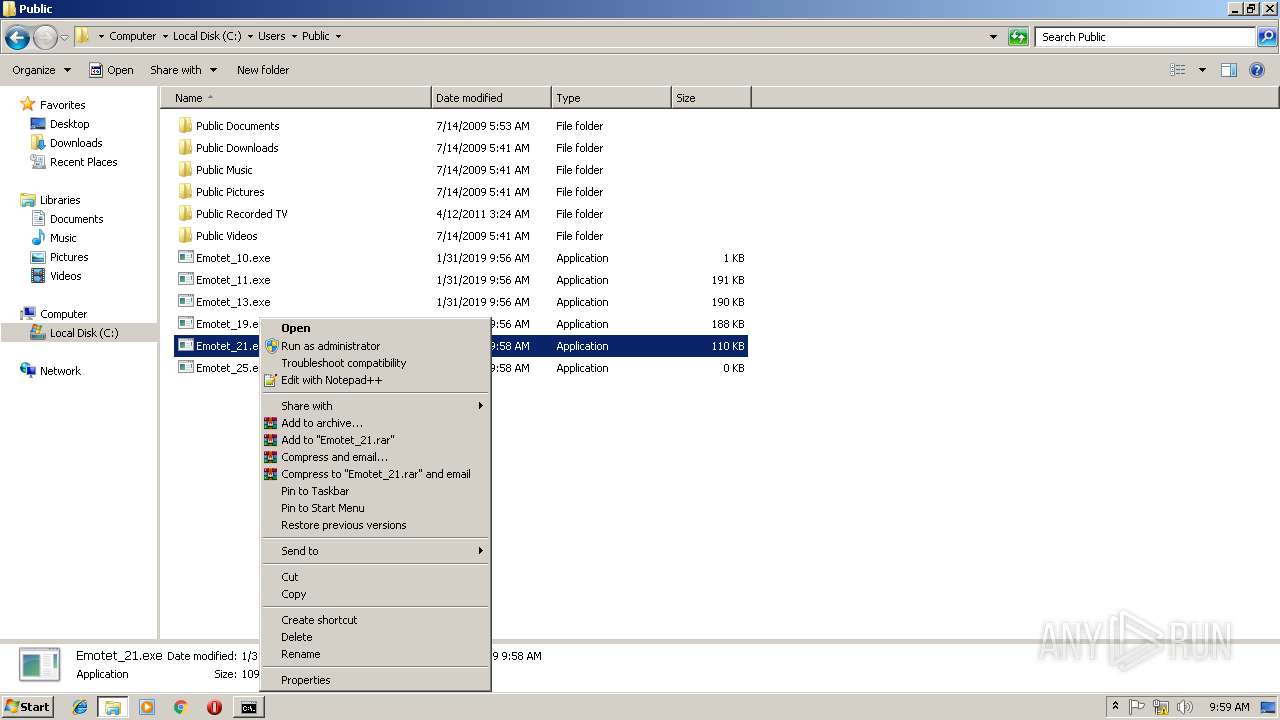Select Local Disk (C:) in navigation pane
Screen dimensions: 1280x720
84,333
